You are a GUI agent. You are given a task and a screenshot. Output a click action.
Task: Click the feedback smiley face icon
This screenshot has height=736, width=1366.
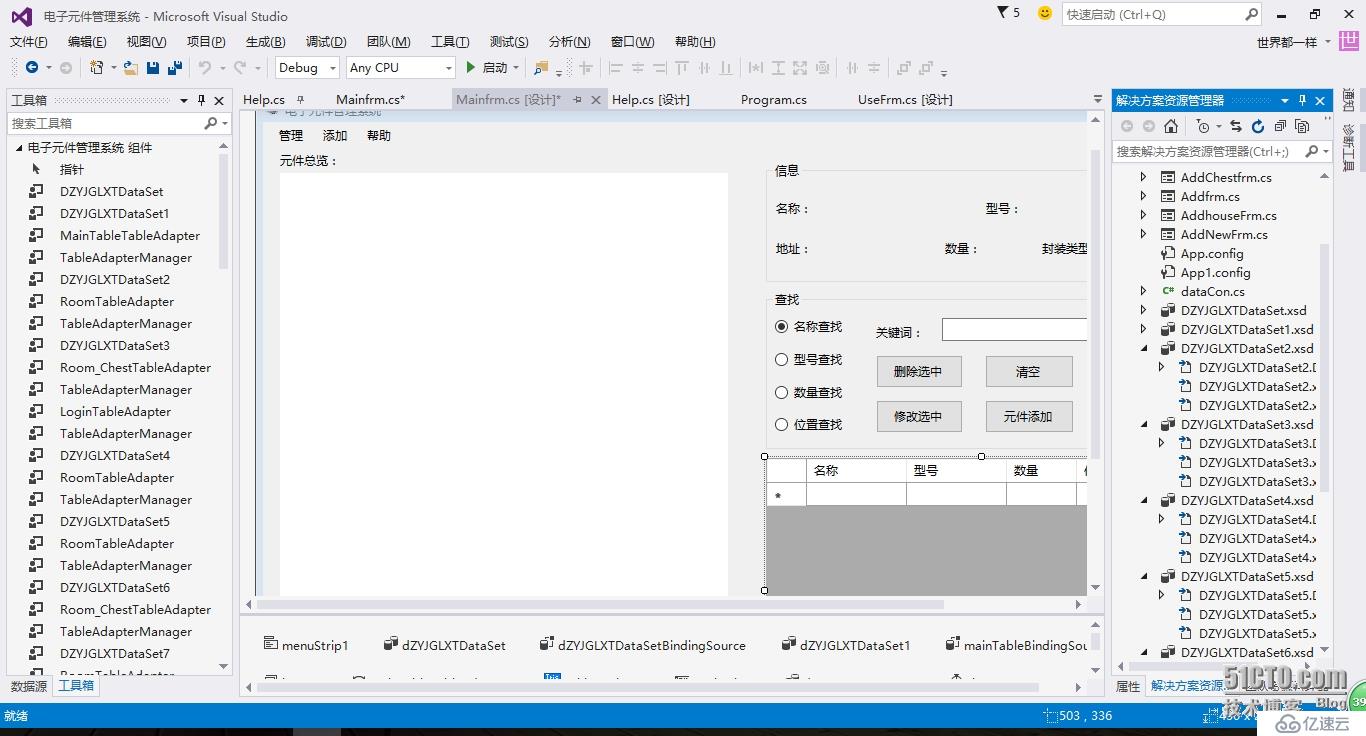pos(1045,13)
